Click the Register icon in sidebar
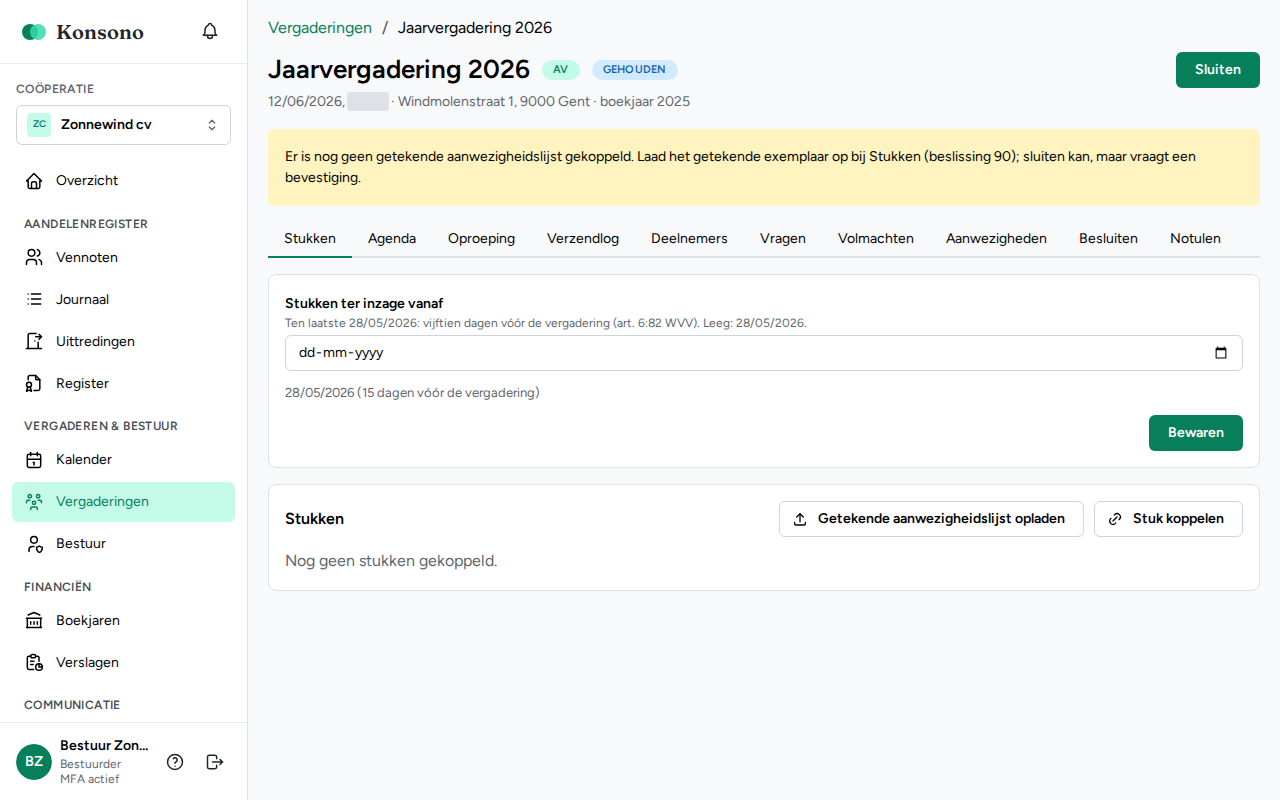The height and width of the screenshot is (800, 1280). pos(34,384)
